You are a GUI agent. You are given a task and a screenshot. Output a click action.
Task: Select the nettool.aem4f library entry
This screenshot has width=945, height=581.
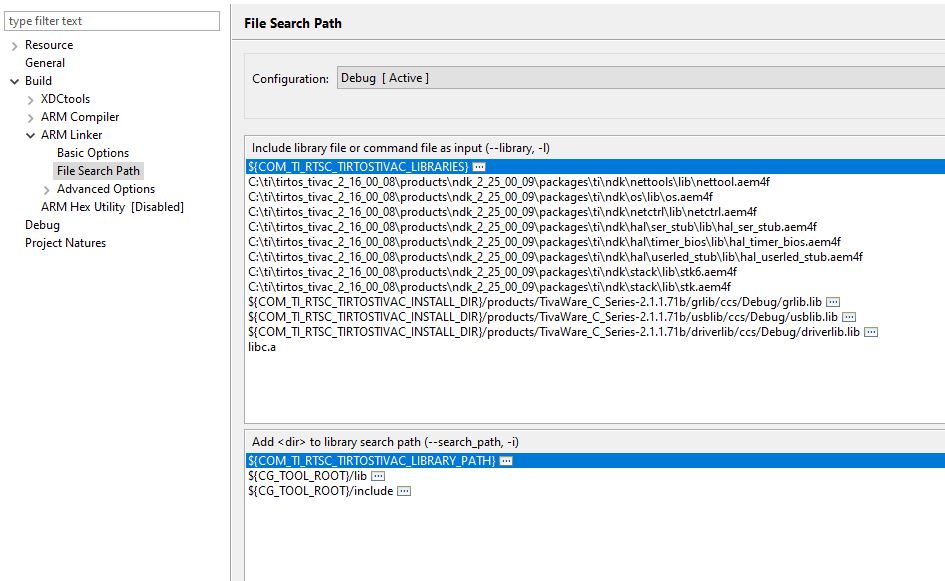coord(509,182)
